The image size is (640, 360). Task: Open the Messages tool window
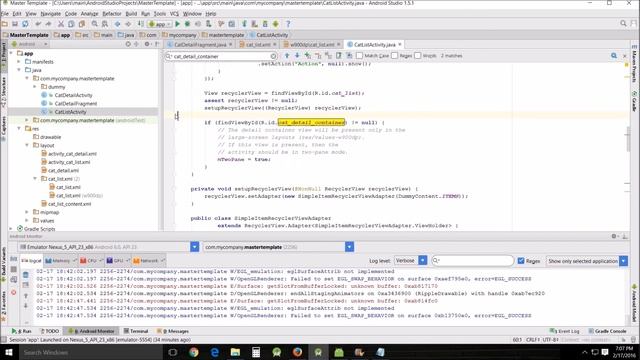pos(173,331)
